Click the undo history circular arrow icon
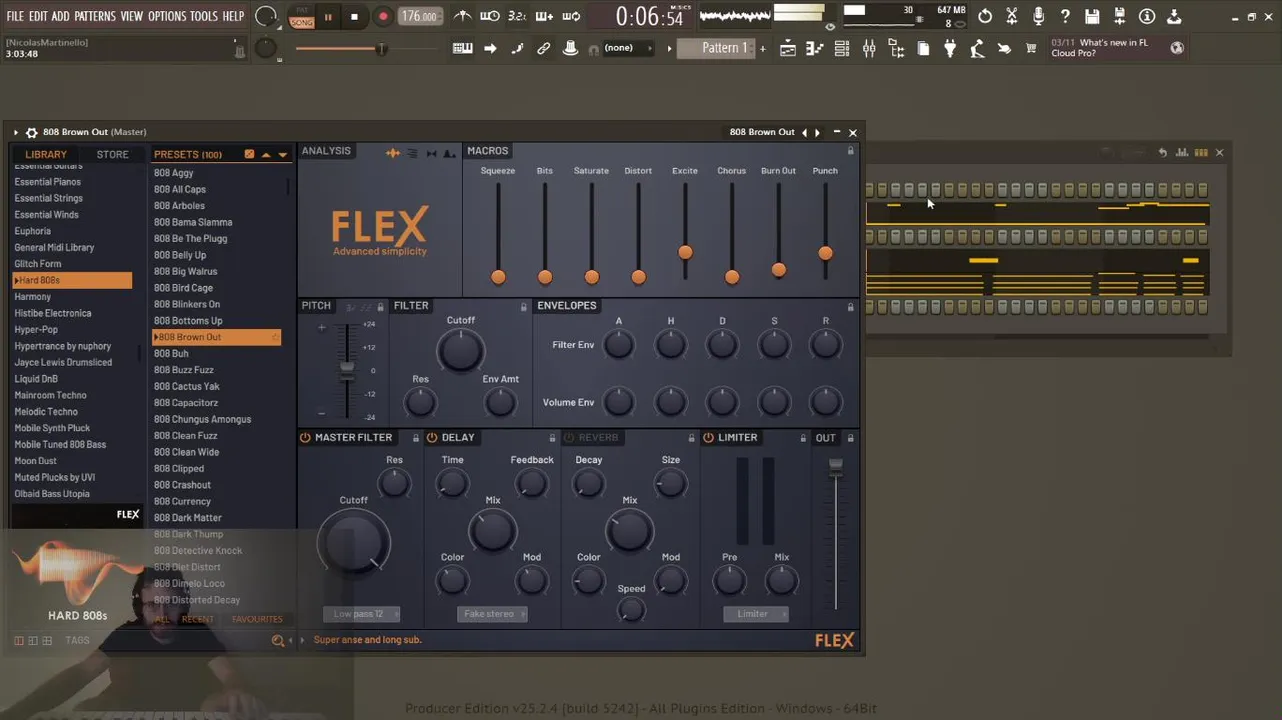This screenshot has height=720, width=1282. pos(985,16)
